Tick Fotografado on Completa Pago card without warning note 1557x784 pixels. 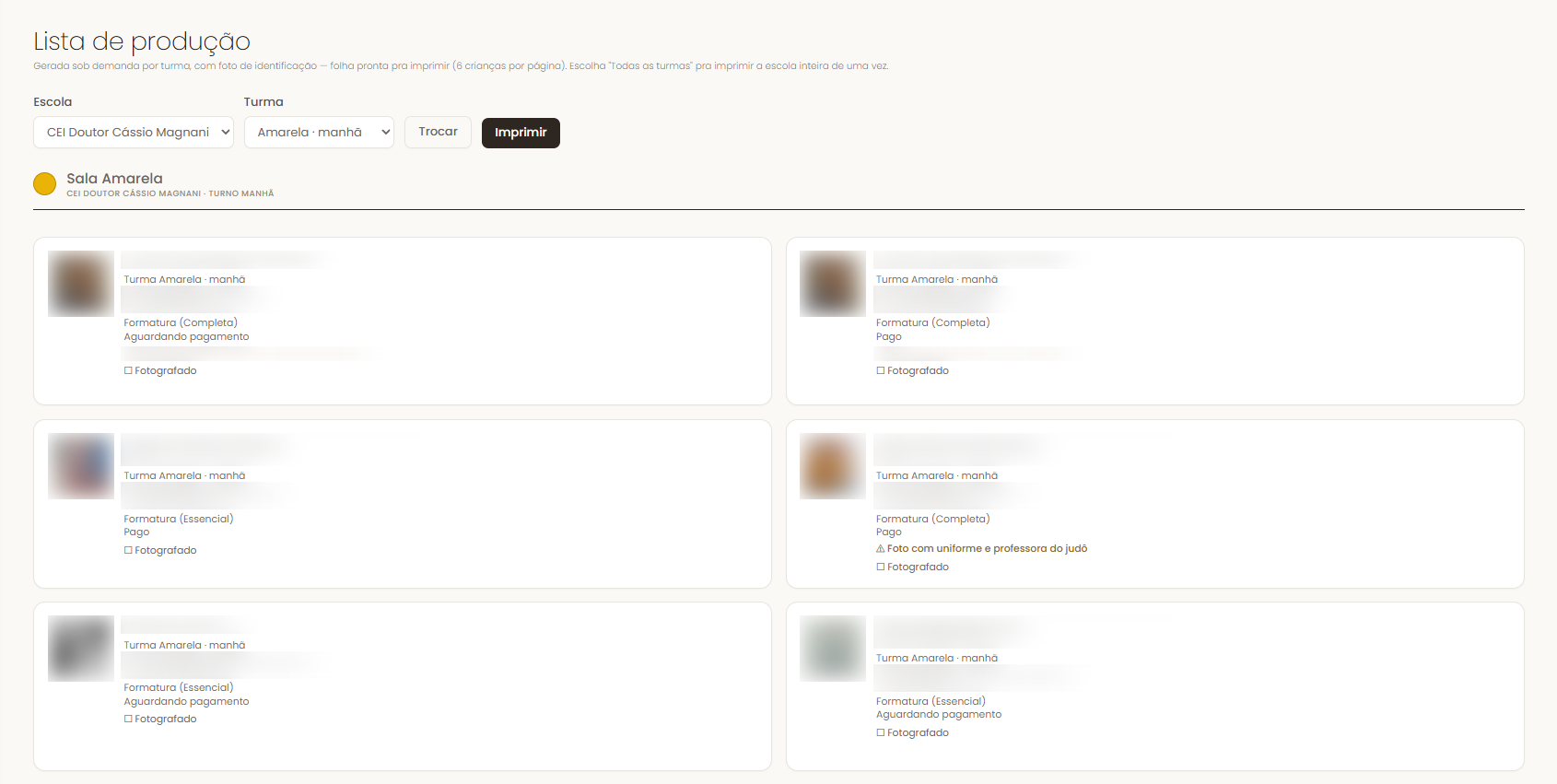tap(881, 370)
